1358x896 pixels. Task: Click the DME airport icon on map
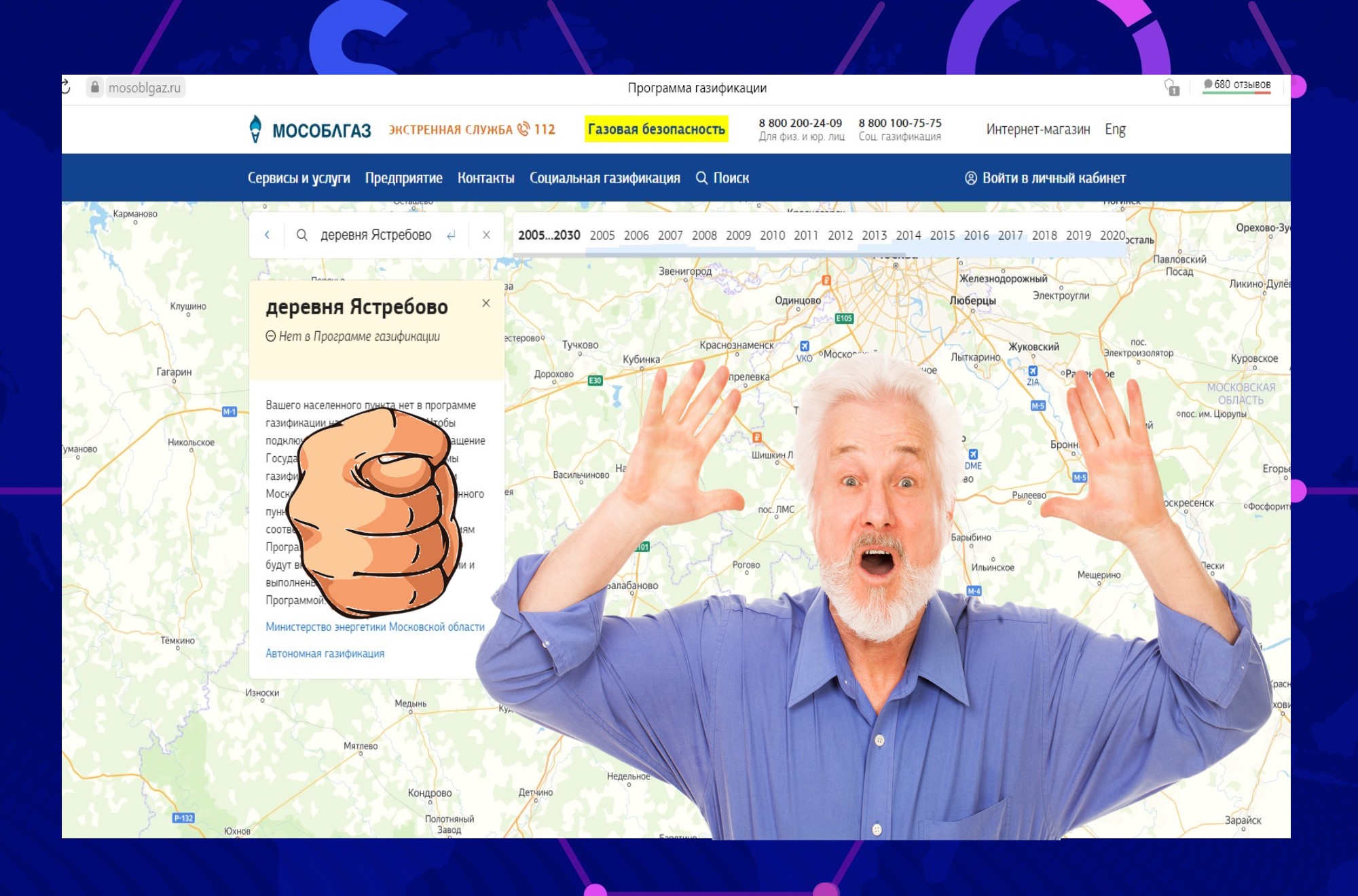[x=973, y=454]
